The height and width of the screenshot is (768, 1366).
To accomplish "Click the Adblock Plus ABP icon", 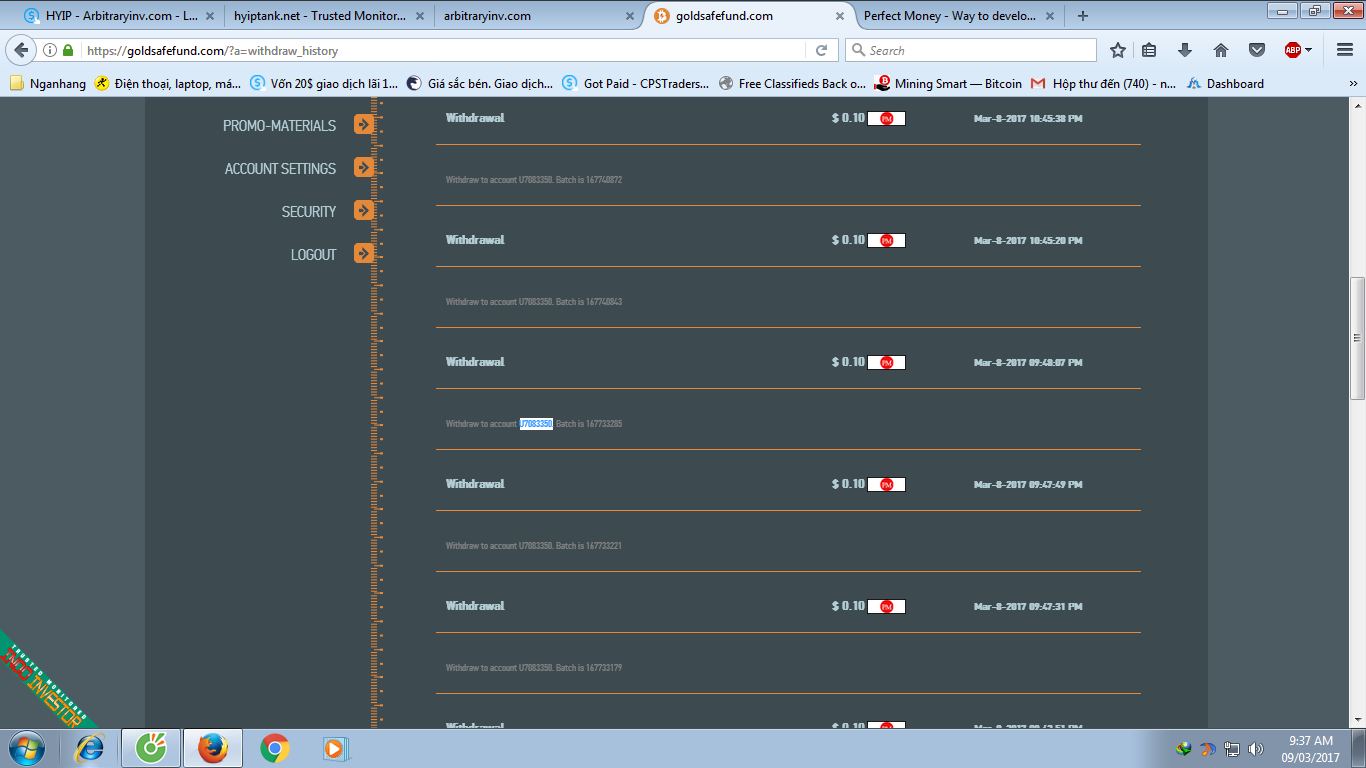I will coord(1293,50).
